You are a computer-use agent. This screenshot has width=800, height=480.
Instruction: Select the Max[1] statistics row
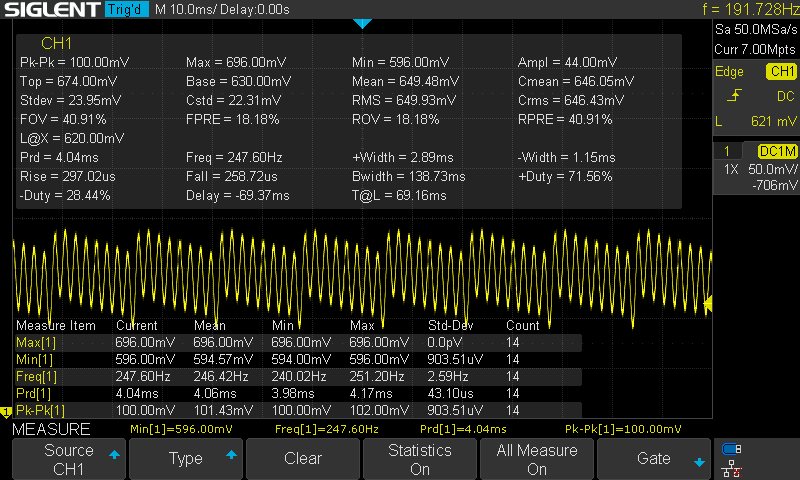[x=298, y=342]
